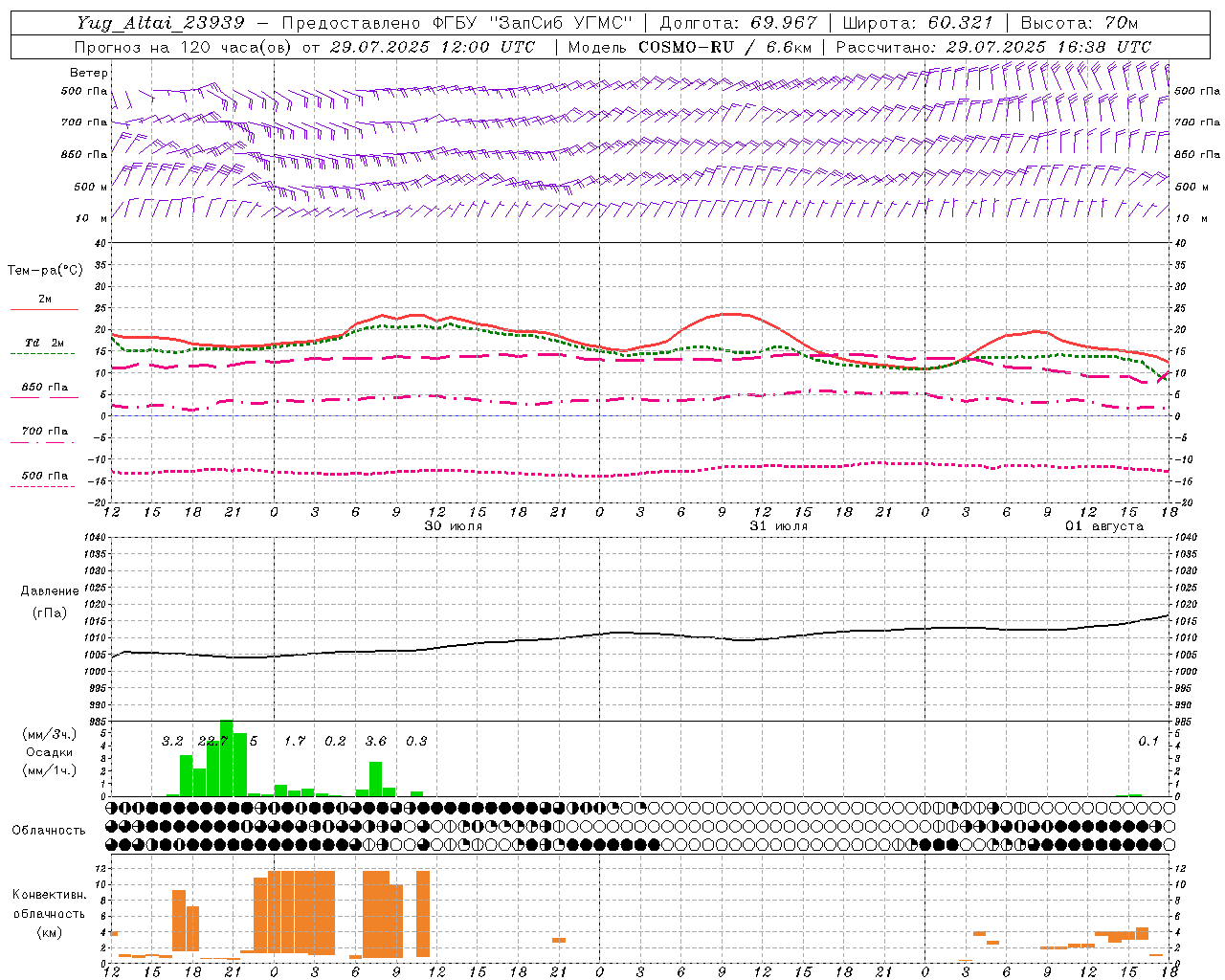This screenshot has height=980, width=1225.
Task: Click the Тем-ра(°C) temperature panel label
Action: (x=45, y=271)
